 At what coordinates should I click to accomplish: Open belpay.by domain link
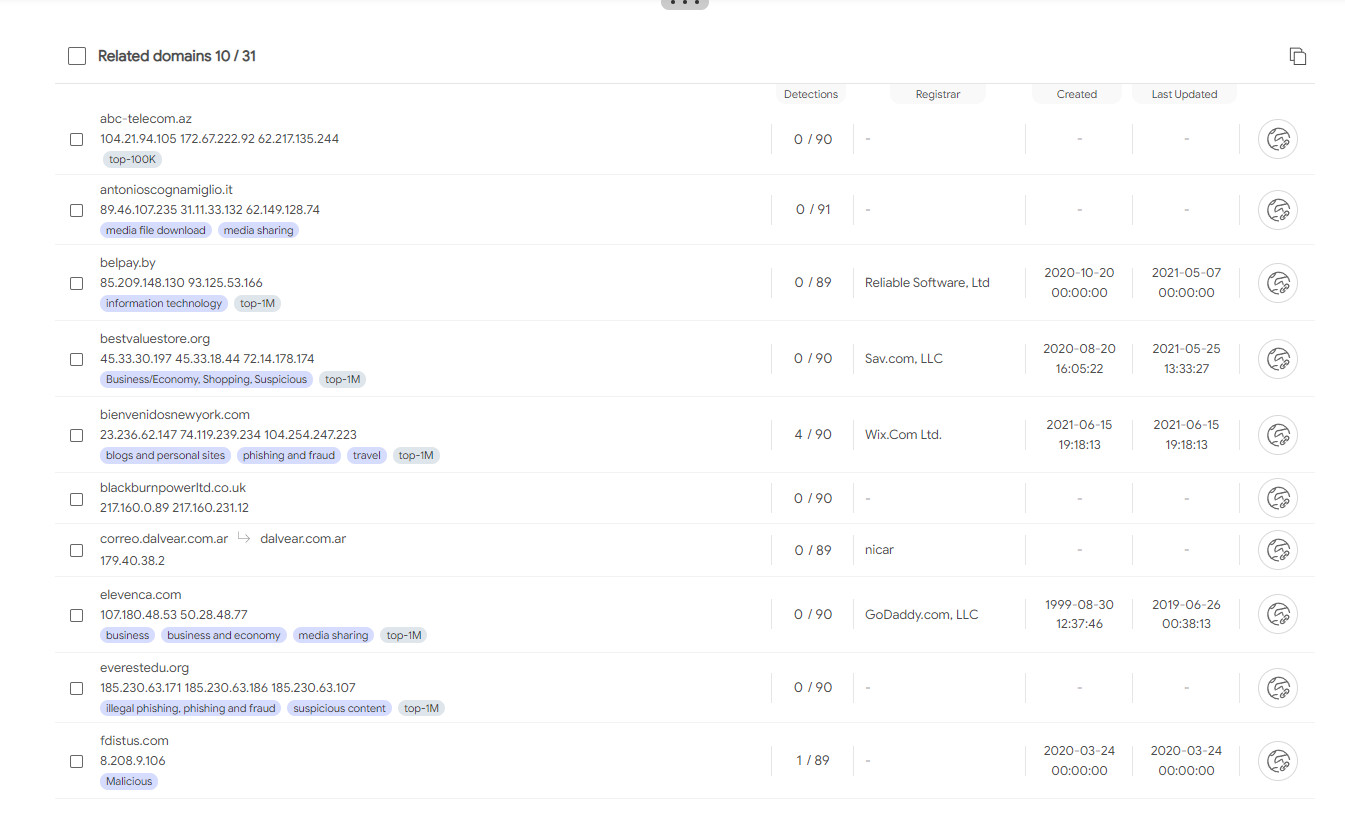[x=128, y=262]
